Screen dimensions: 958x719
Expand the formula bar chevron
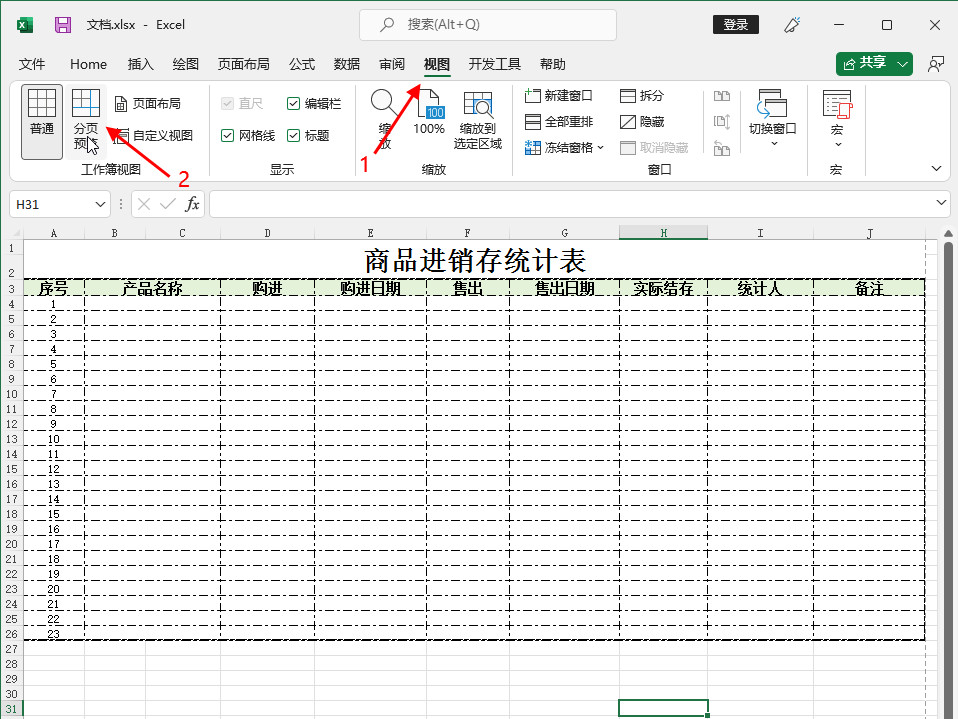click(941, 203)
